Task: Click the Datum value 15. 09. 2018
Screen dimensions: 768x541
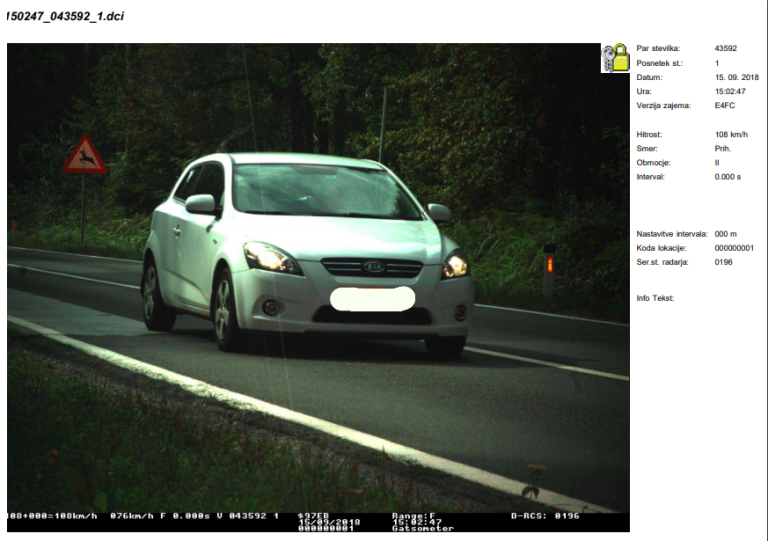Action: 737,77
